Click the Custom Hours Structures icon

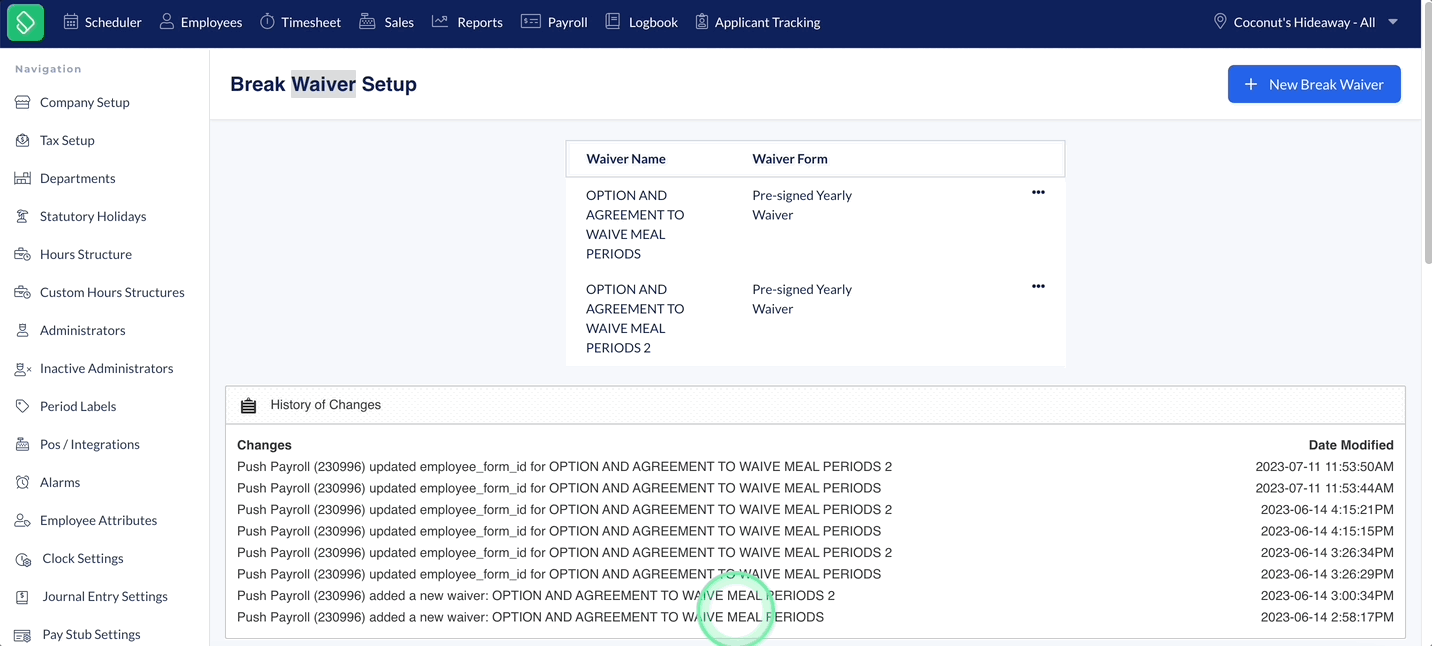(x=22, y=292)
